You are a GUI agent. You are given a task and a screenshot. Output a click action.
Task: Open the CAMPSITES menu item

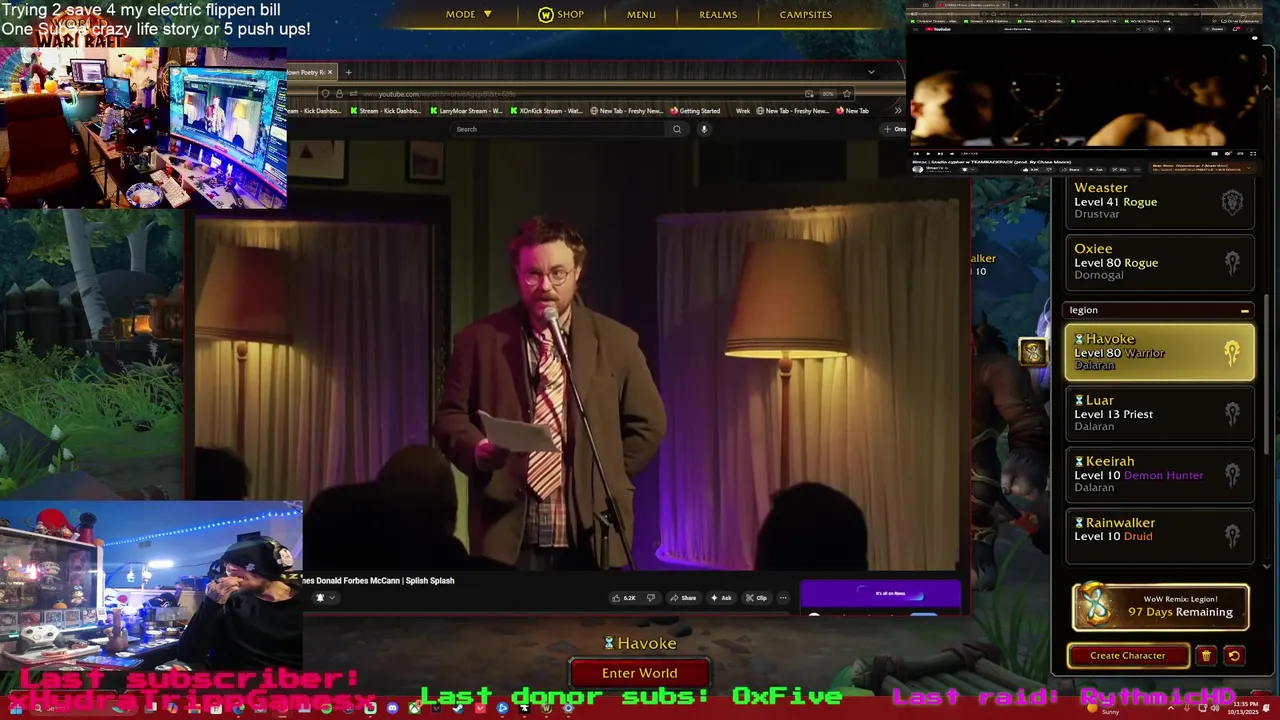click(806, 14)
